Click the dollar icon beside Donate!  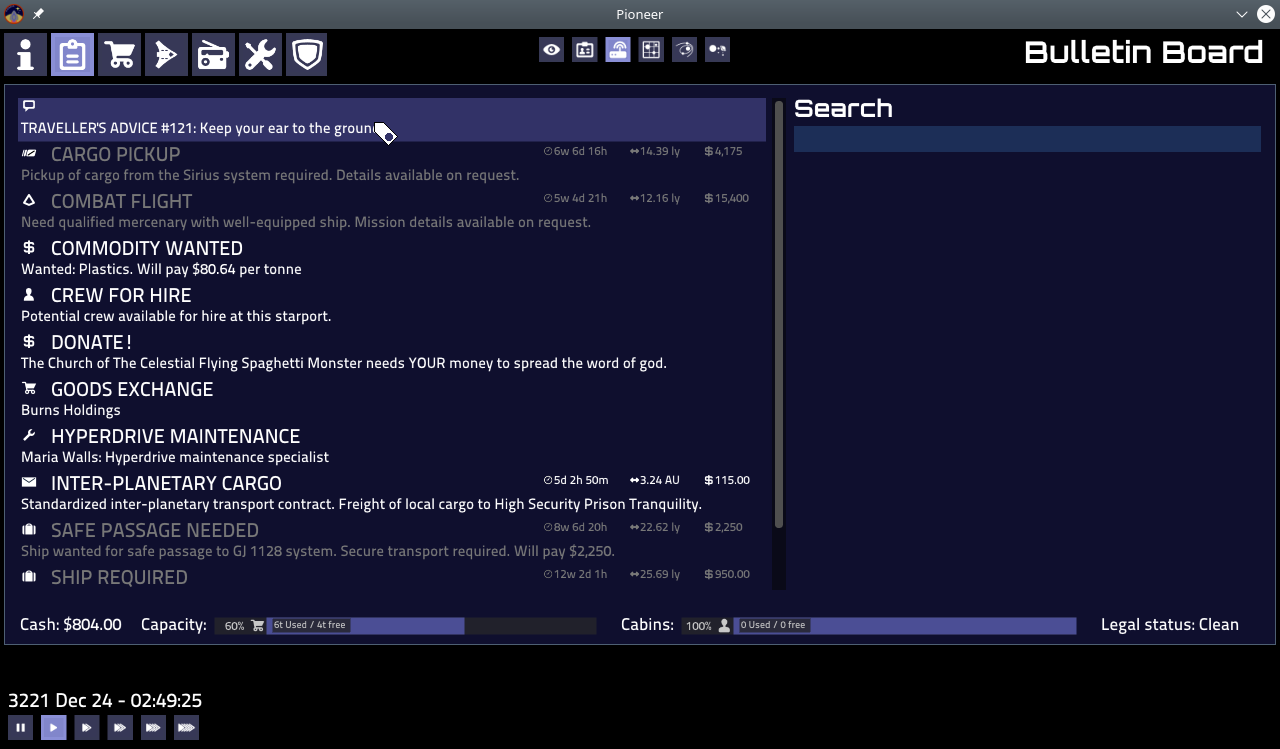click(29, 341)
